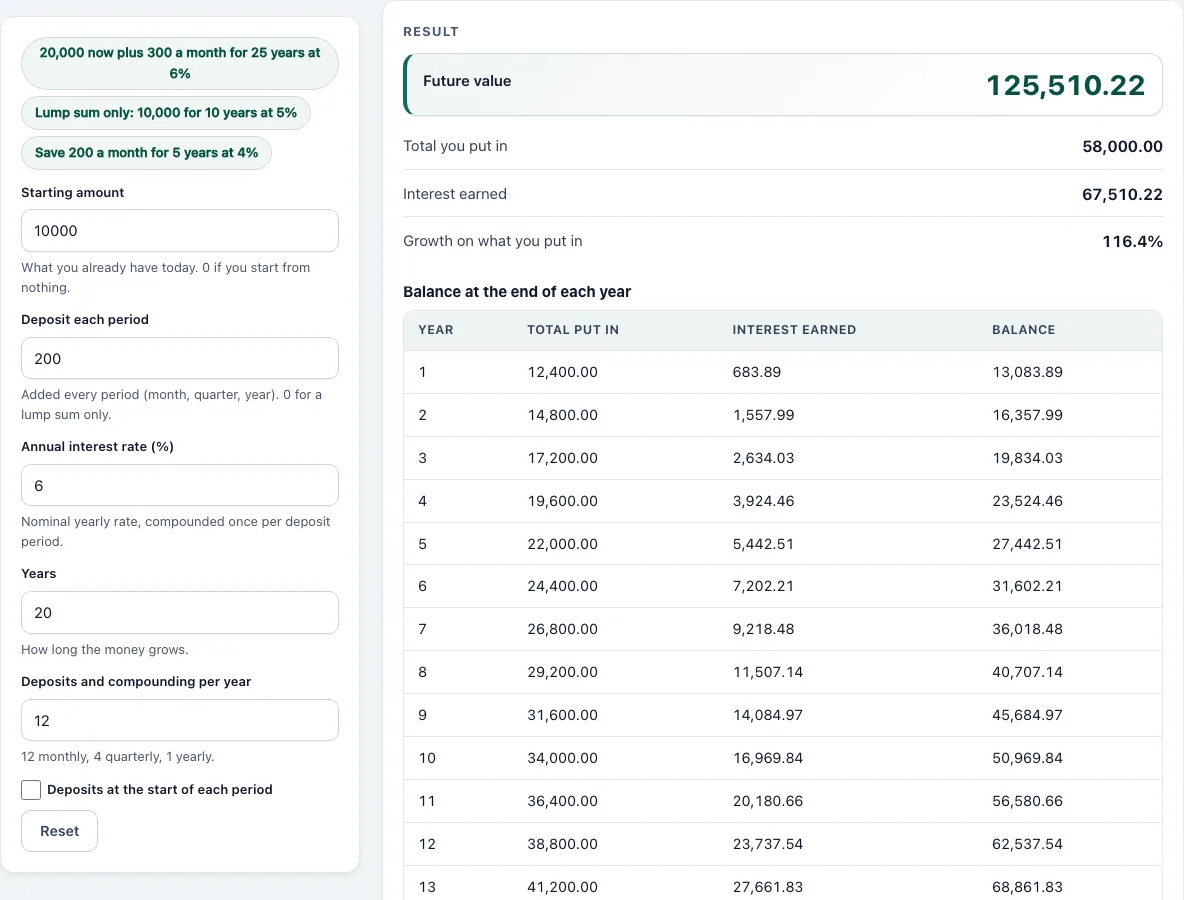Click year 2 balance 16,357.99
Image resolution: width=1184 pixels, height=900 pixels.
[x=1027, y=415]
